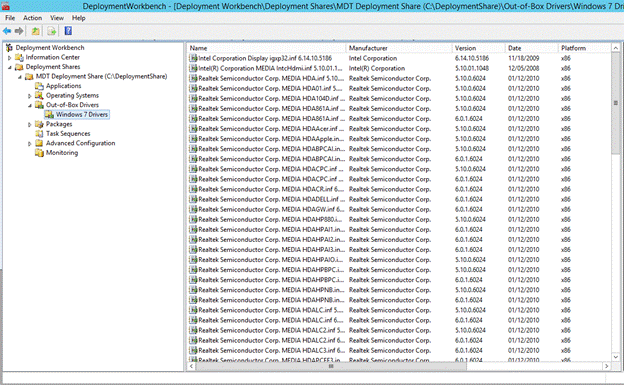
Task: Select the Realtek MEDIA HDACR.inf row
Action: (399, 189)
